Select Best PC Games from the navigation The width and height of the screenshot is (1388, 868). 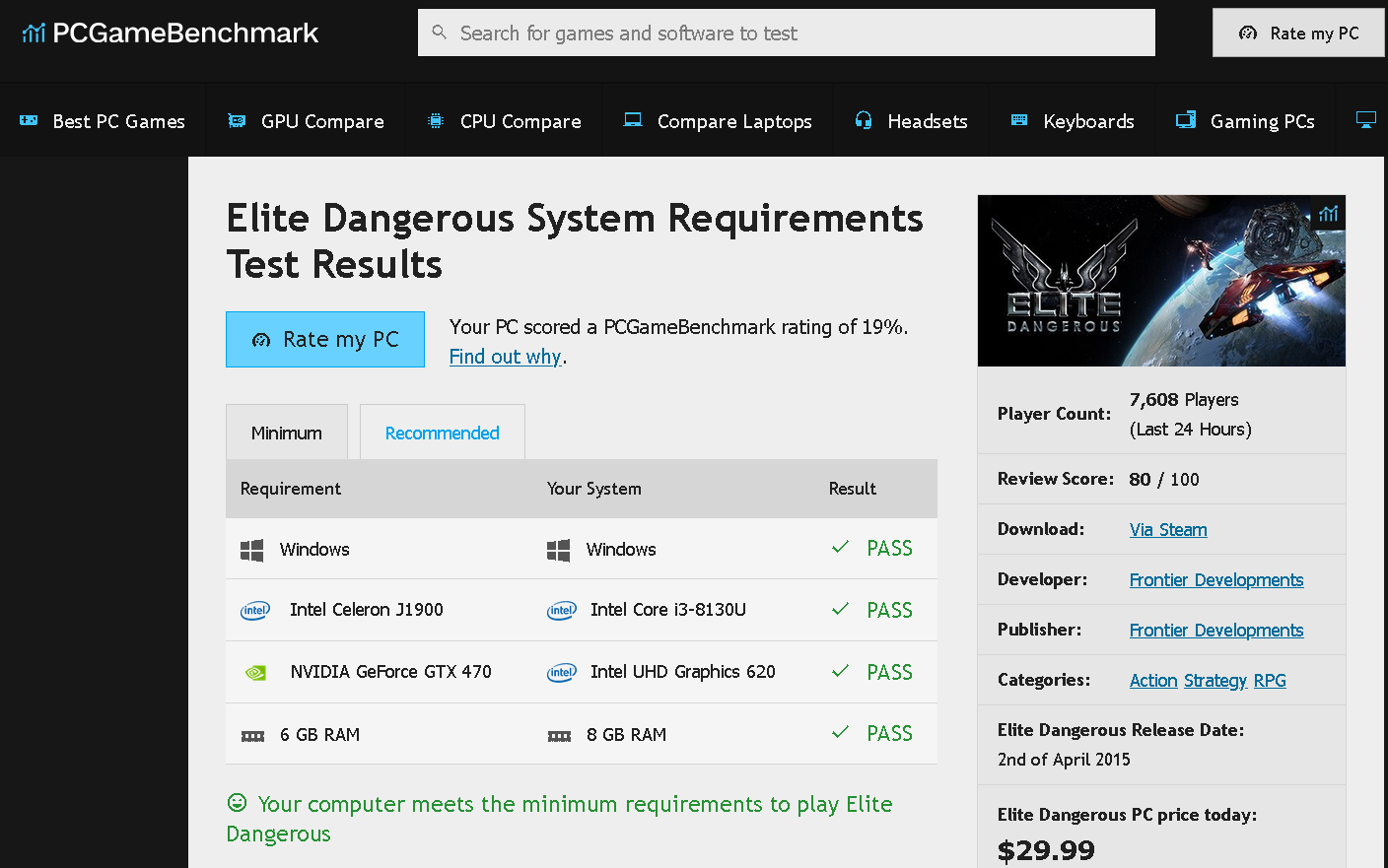coord(103,120)
